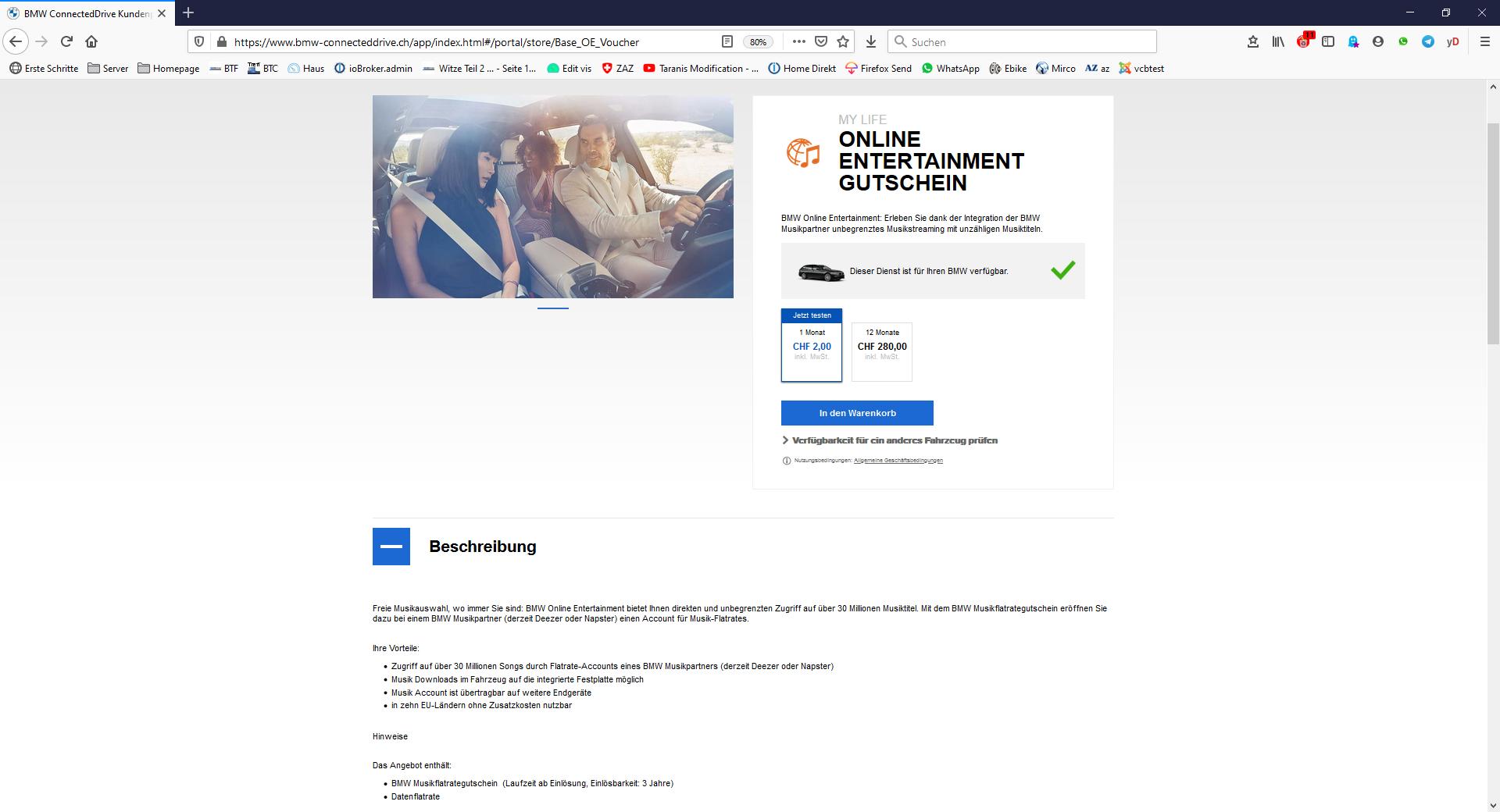This screenshot has height=812, width=1500.
Task: Open bookmarks toolbar star-tray icon
Action: (1253, 41)
